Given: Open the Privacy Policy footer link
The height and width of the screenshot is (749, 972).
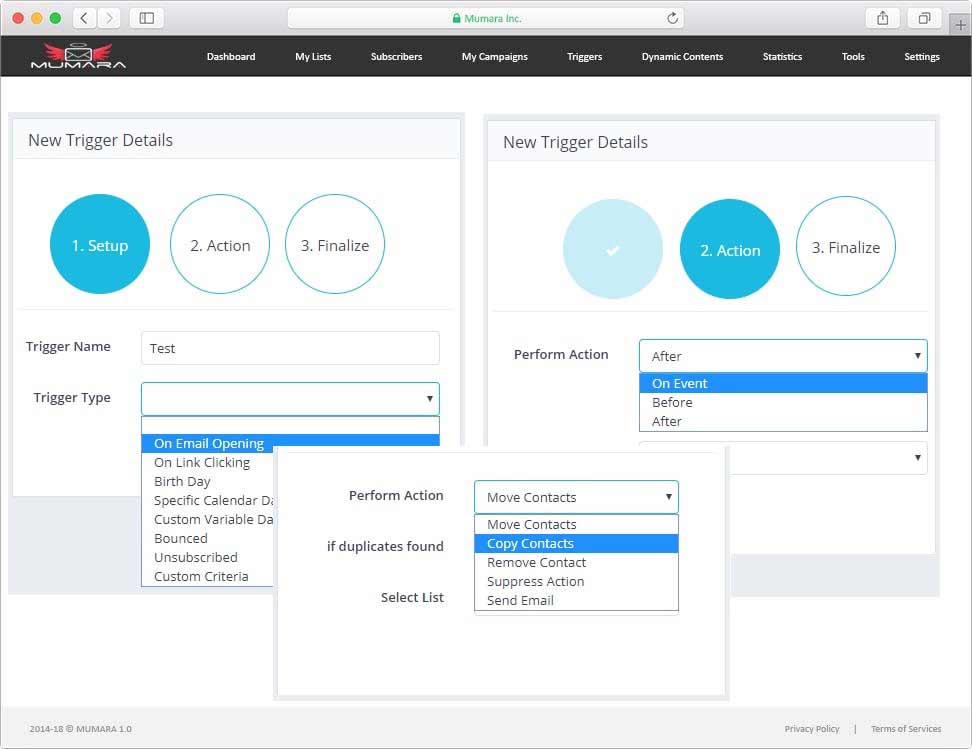Looking at the screenshot, I should point(811,729).
